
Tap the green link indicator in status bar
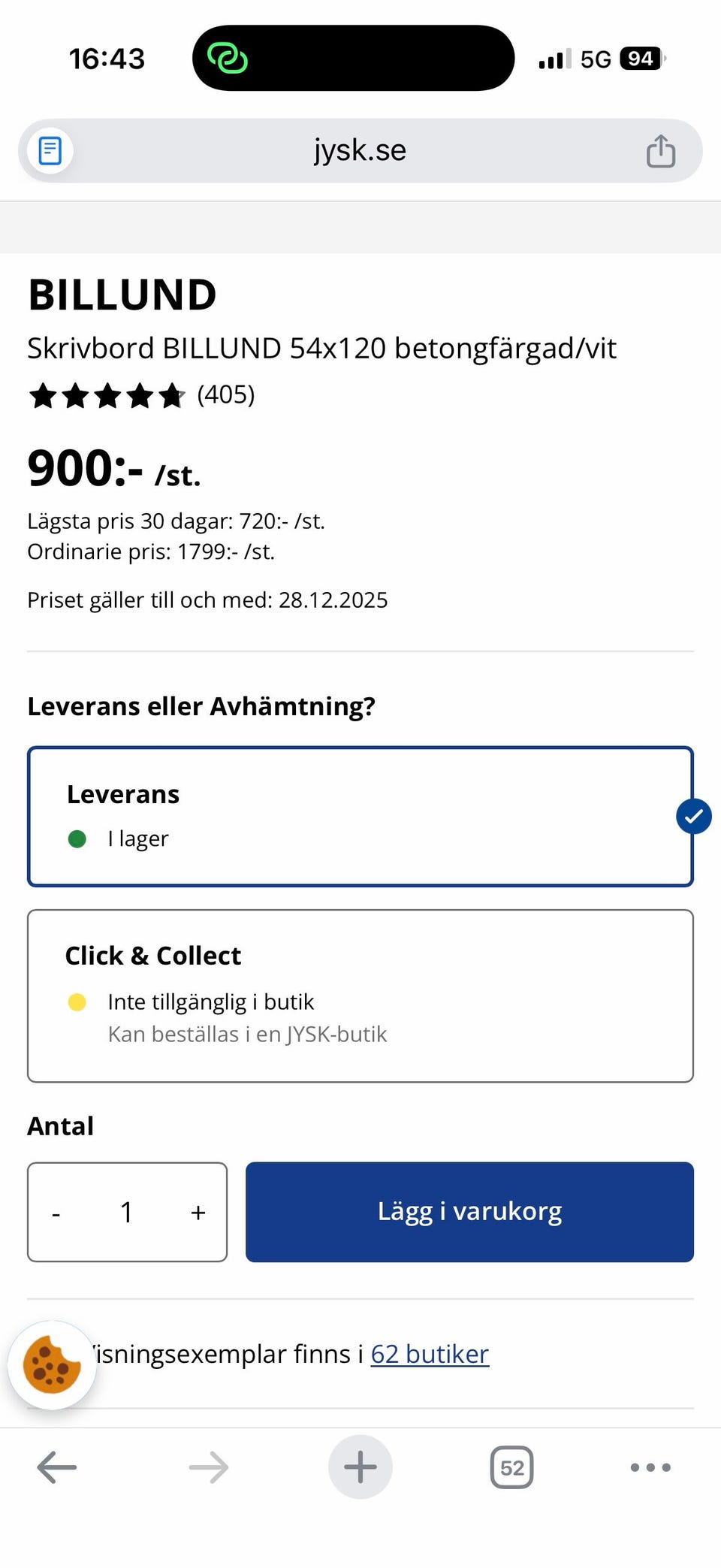click(x=227, y=58)
